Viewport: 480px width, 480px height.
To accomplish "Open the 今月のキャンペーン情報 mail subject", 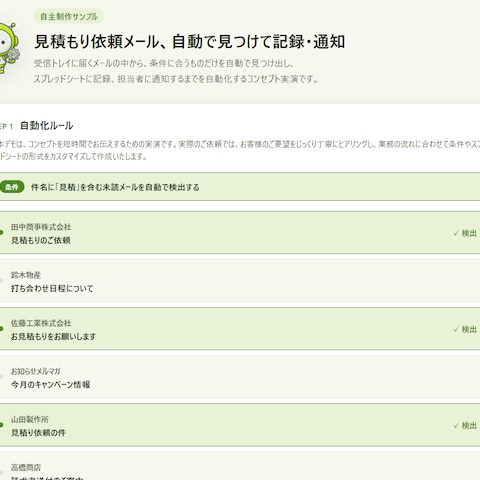I will [51, 384].
